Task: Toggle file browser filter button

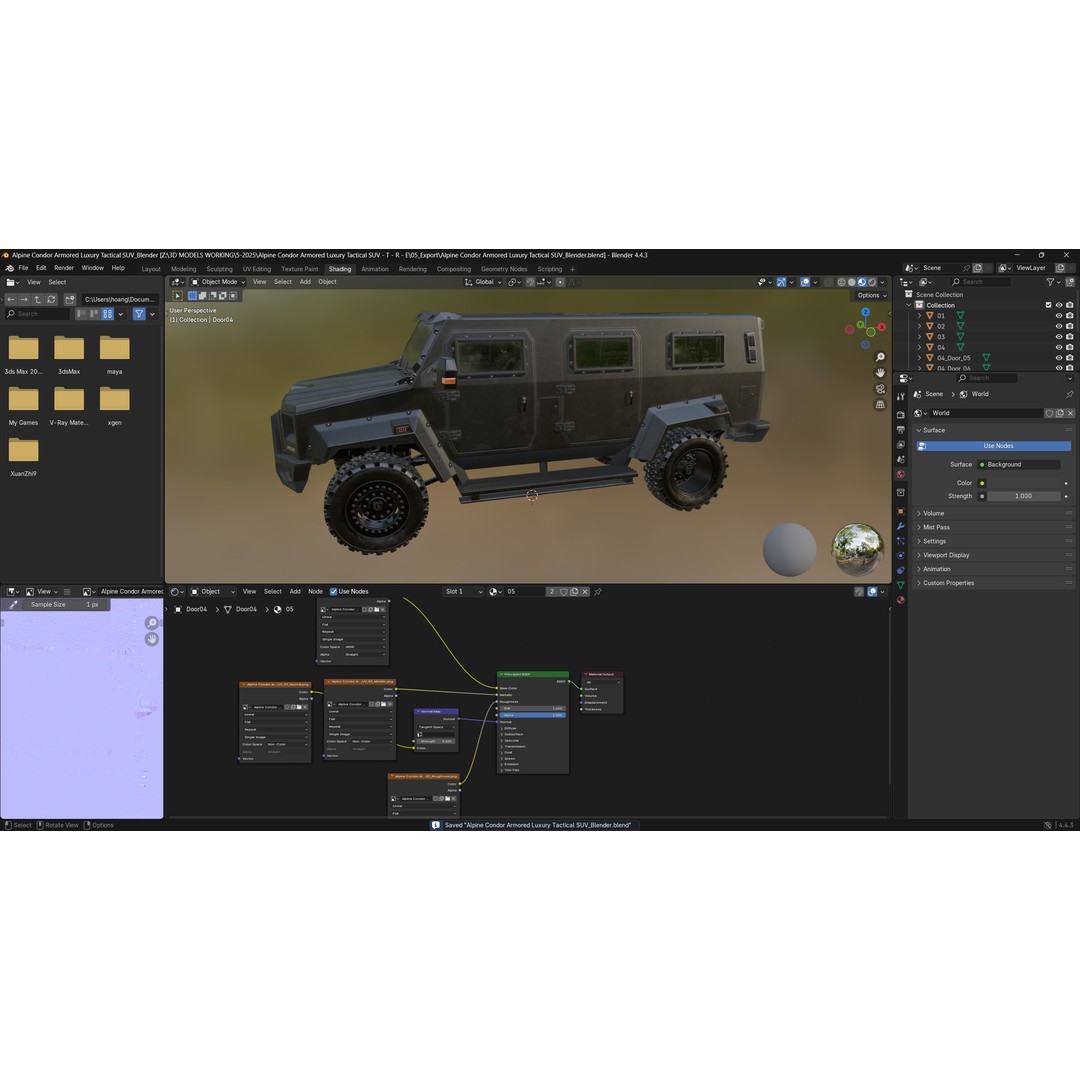Action: pos(139,314)
